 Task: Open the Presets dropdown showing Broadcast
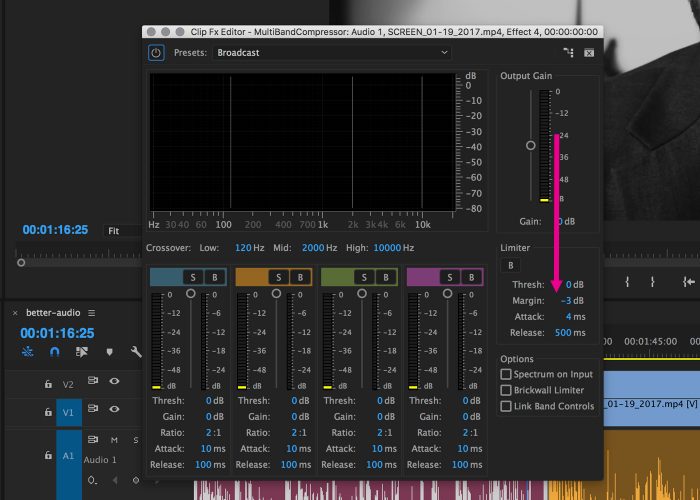(332, 52)
